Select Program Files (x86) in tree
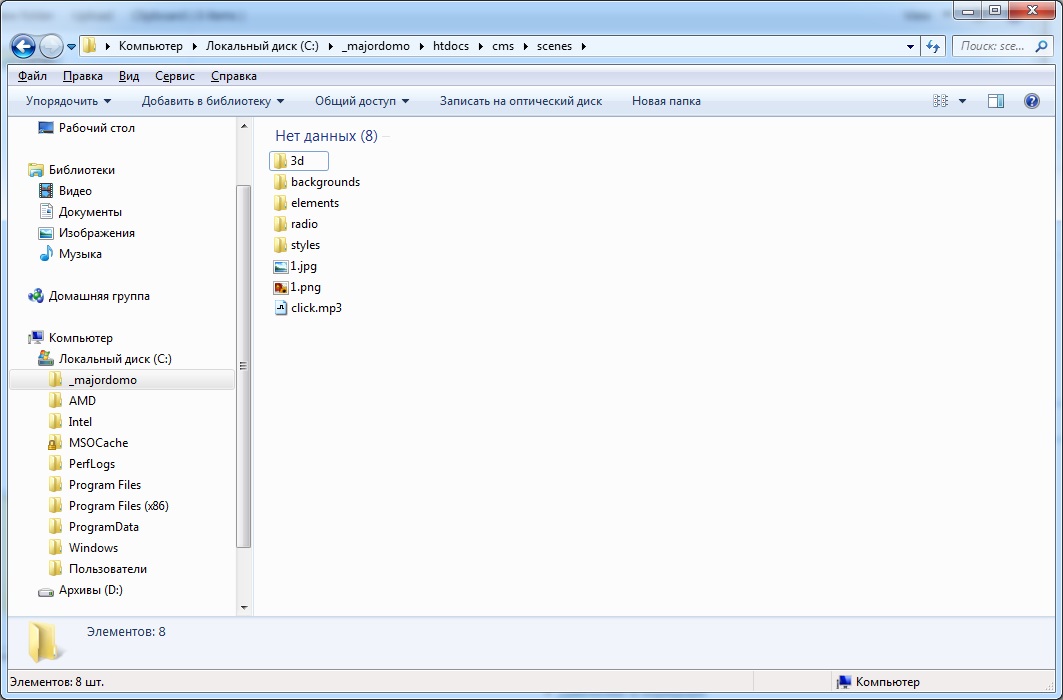Screen dimensions: 1063x700 pos(118,506)
